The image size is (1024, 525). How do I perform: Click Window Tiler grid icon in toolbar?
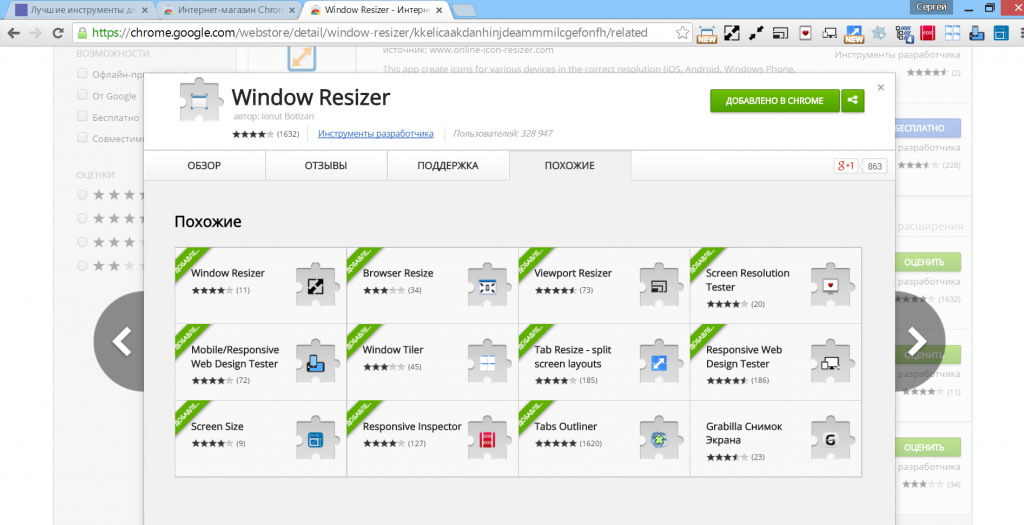tap(952, 33)
